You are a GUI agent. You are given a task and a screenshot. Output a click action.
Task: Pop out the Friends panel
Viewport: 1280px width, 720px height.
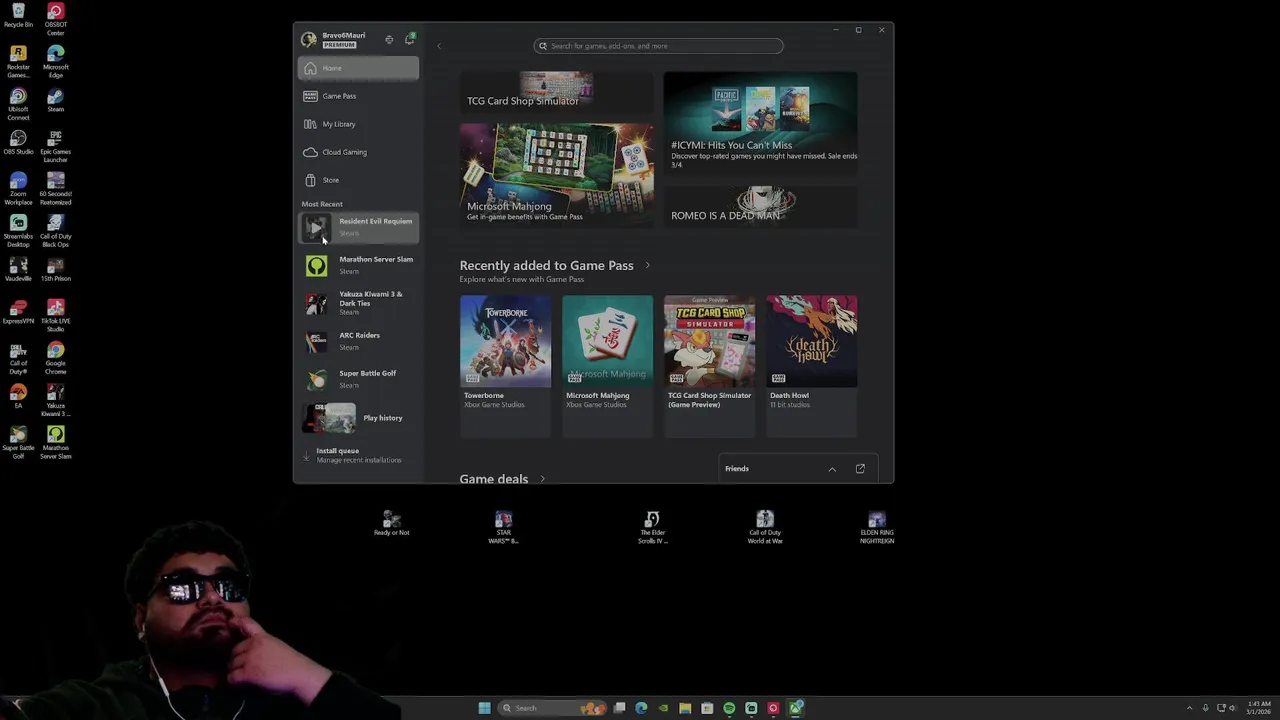coord(860,468)
